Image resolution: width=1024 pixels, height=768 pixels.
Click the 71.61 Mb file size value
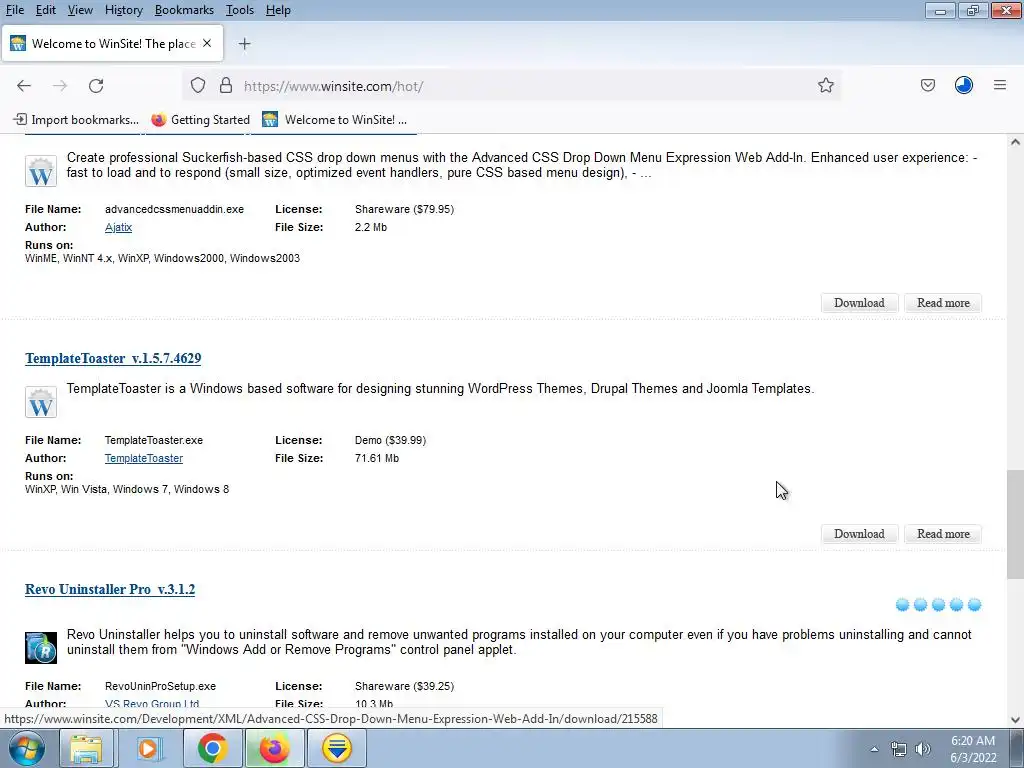377,458
